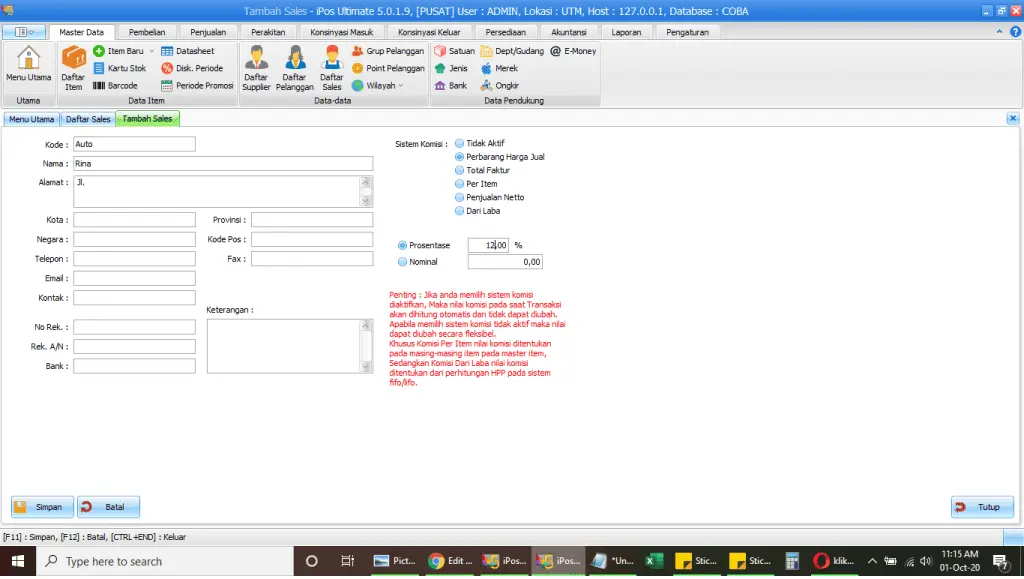
Task: Click Windows Start button
Action: click(18, 561)
